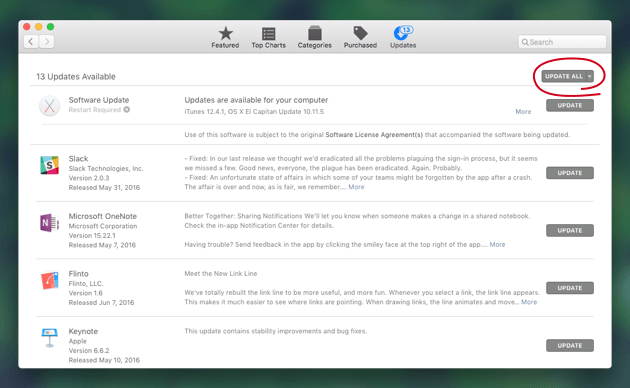Open the Purchased tag icon
The height and width of the screenshot is (388, 630).
point(360,33)
